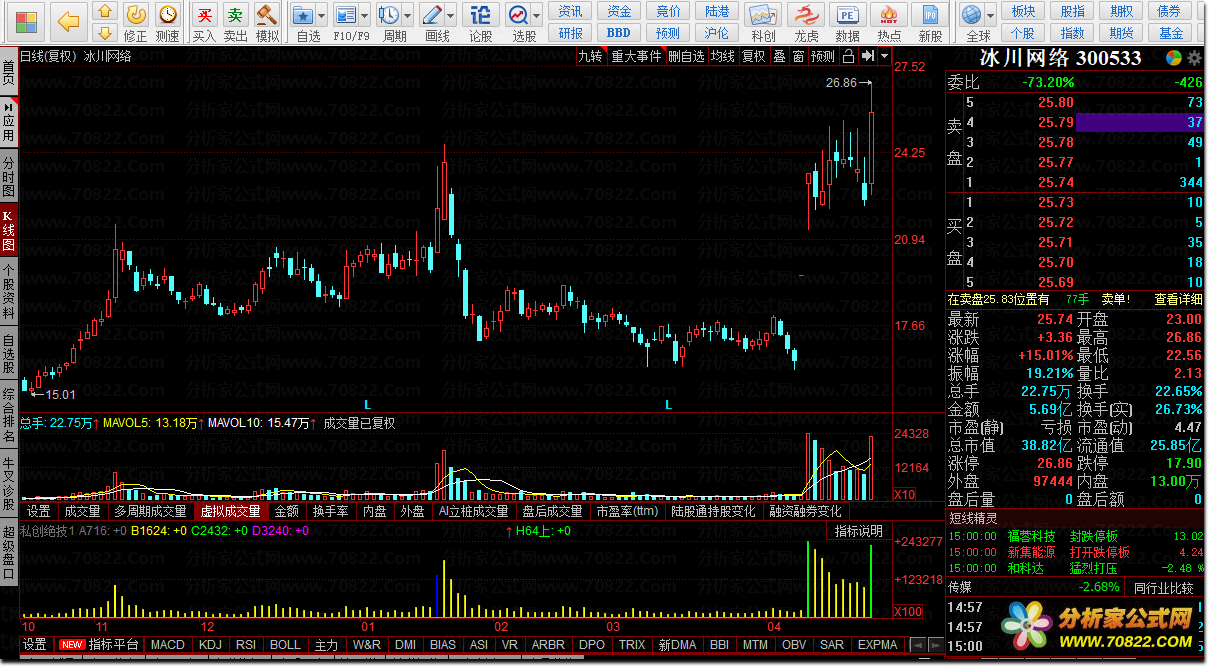Click purple volume bar at 卖4
1210x667 pixels.
1140,122
